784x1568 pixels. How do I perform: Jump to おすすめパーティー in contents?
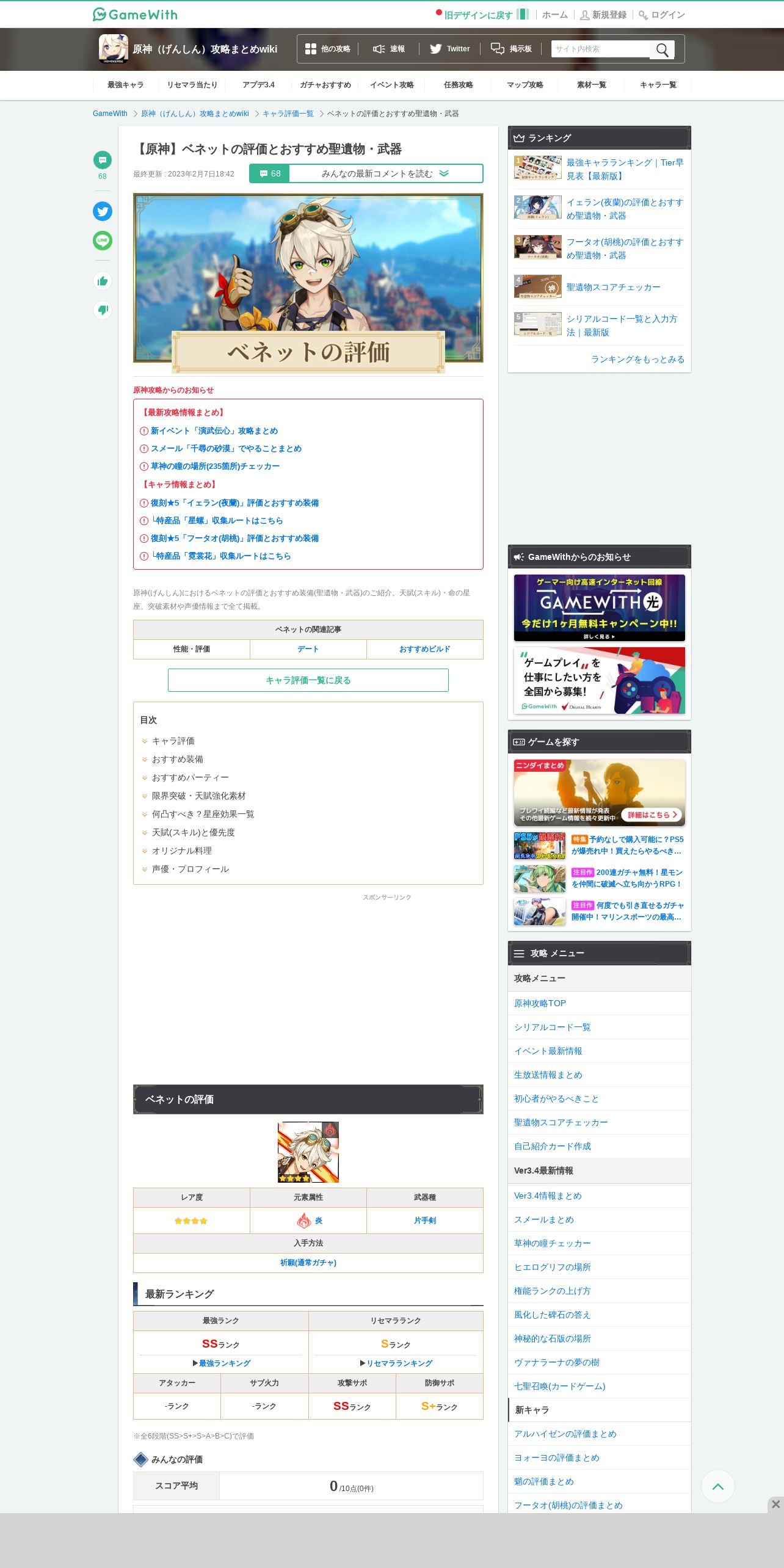click(191, 777)
